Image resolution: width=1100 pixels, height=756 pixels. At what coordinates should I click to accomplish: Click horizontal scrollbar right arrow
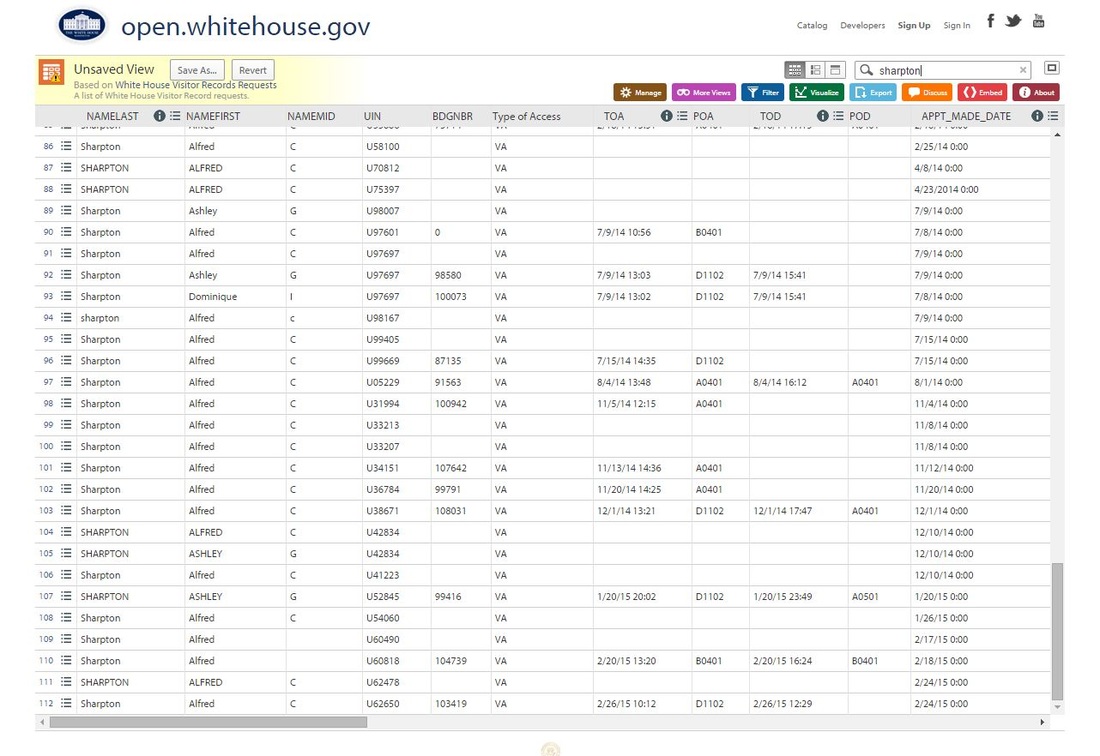point(1042,722)
